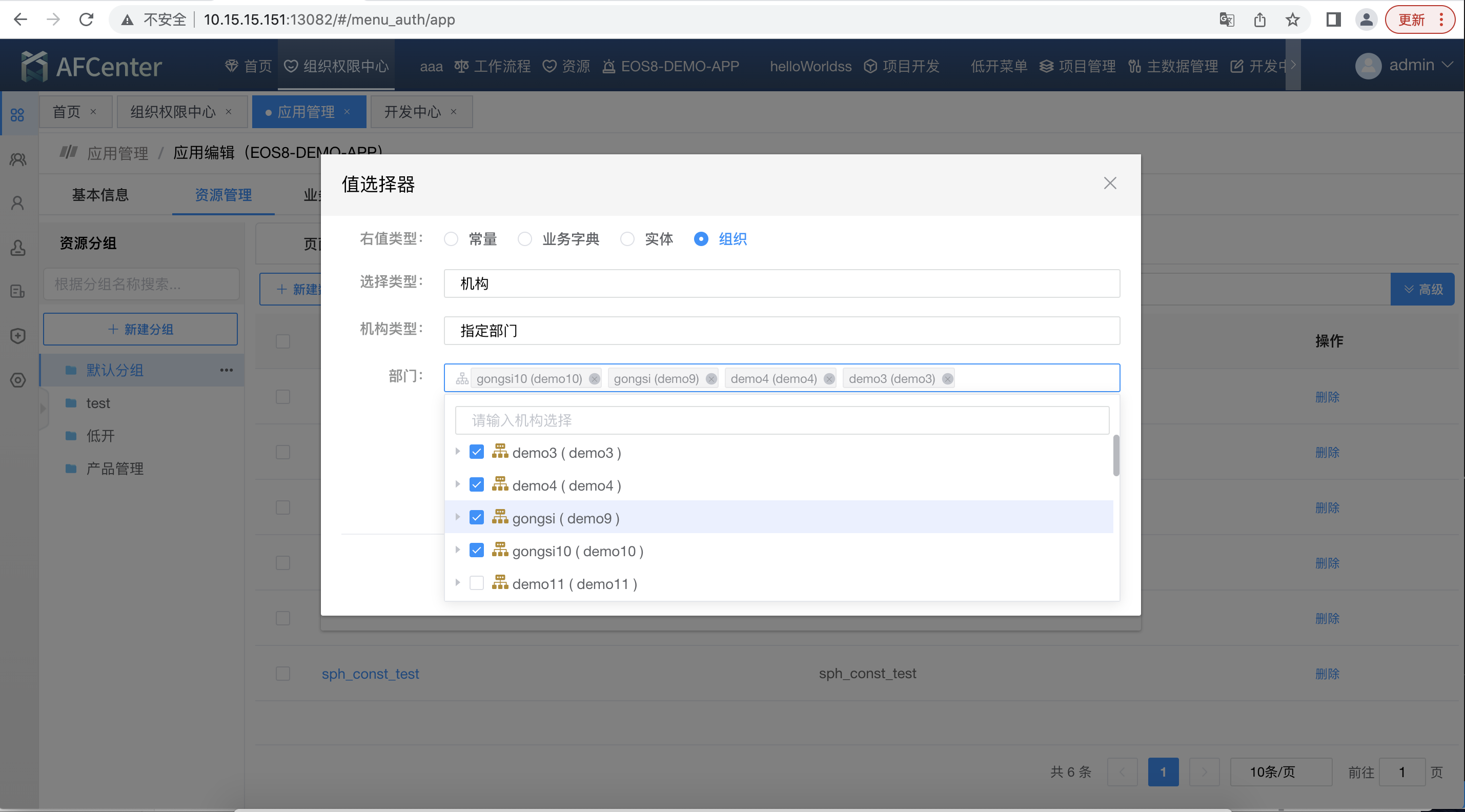Open the 选择类型 dropdown showing 机构
Image resolution: width=1465 pixels, height=812 pixels.
point(781,283)
